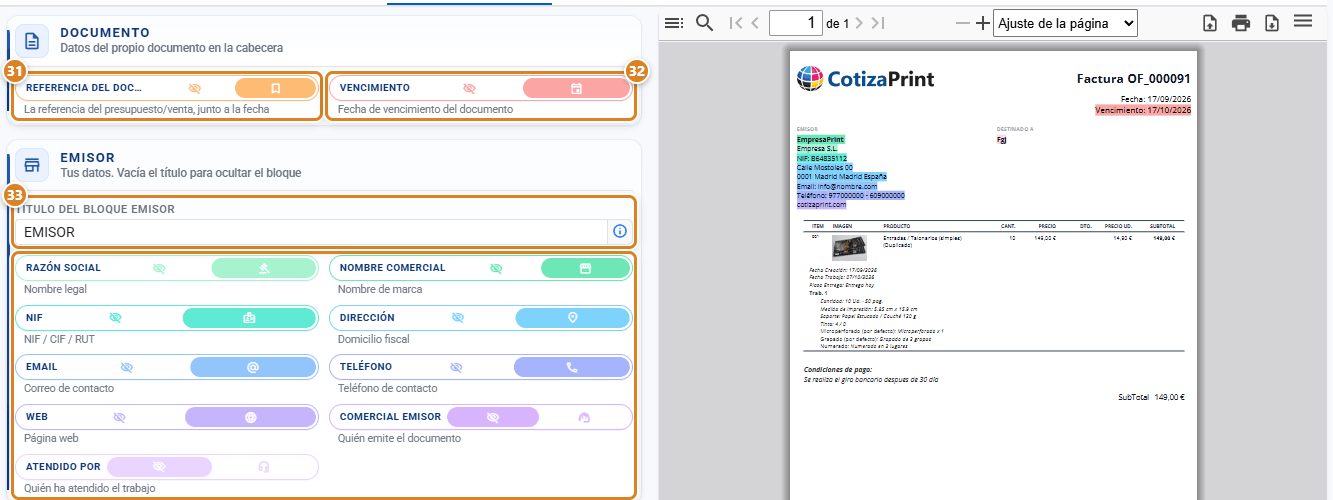Jump to last PDF page
The width and height of the screenshot is (1333, 500).
878,23
